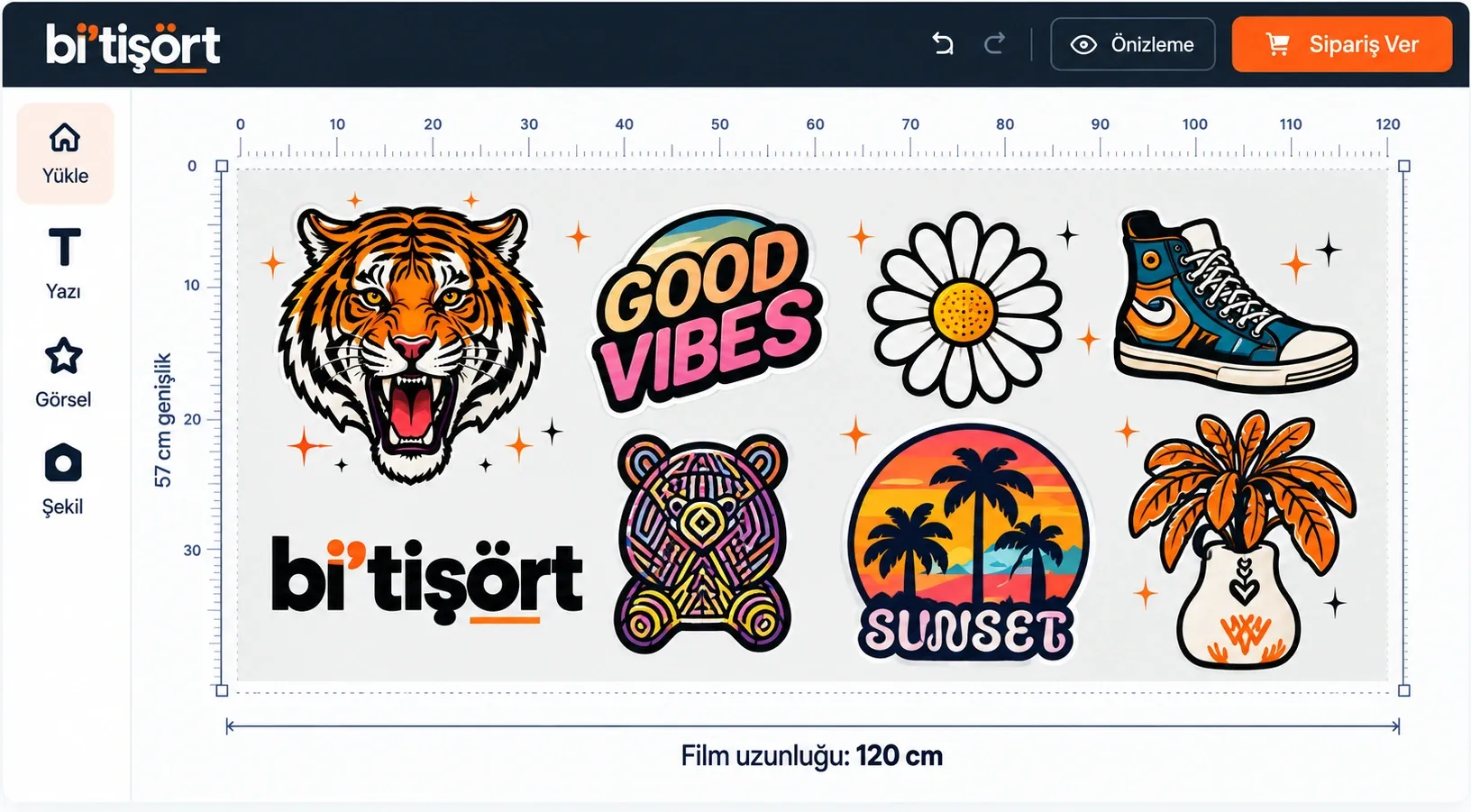
Task: Click the bi'tişört header logo
Action: [x=132, y=46]
